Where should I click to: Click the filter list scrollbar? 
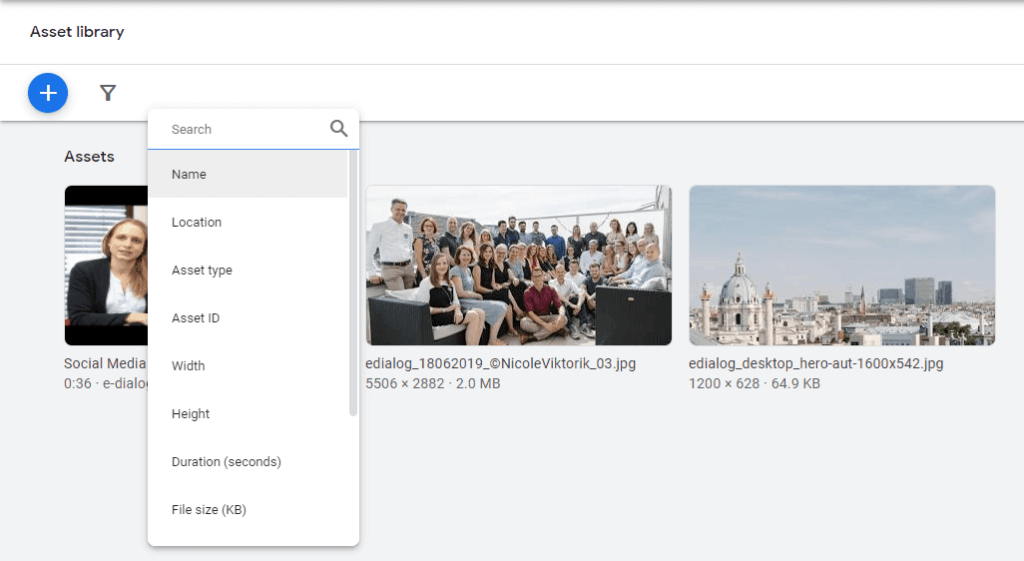(x=353, y=283)
